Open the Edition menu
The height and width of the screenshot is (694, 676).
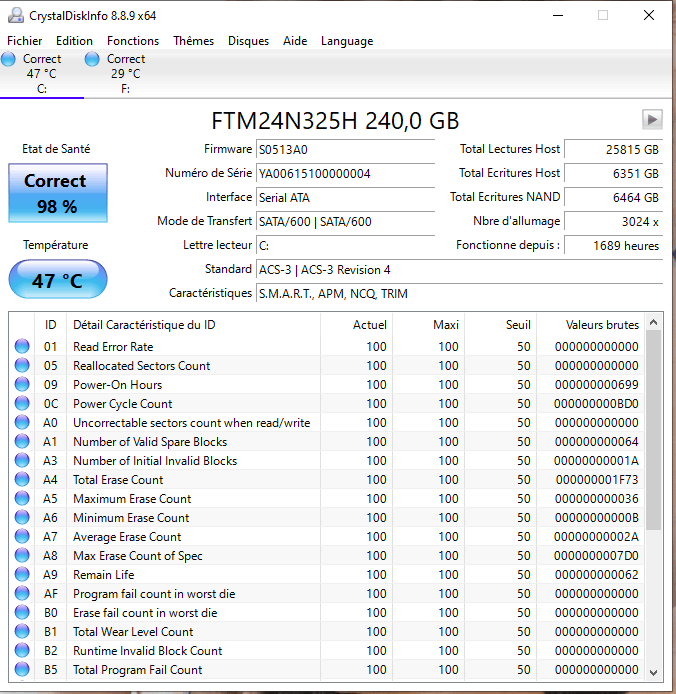pos(74,41)
